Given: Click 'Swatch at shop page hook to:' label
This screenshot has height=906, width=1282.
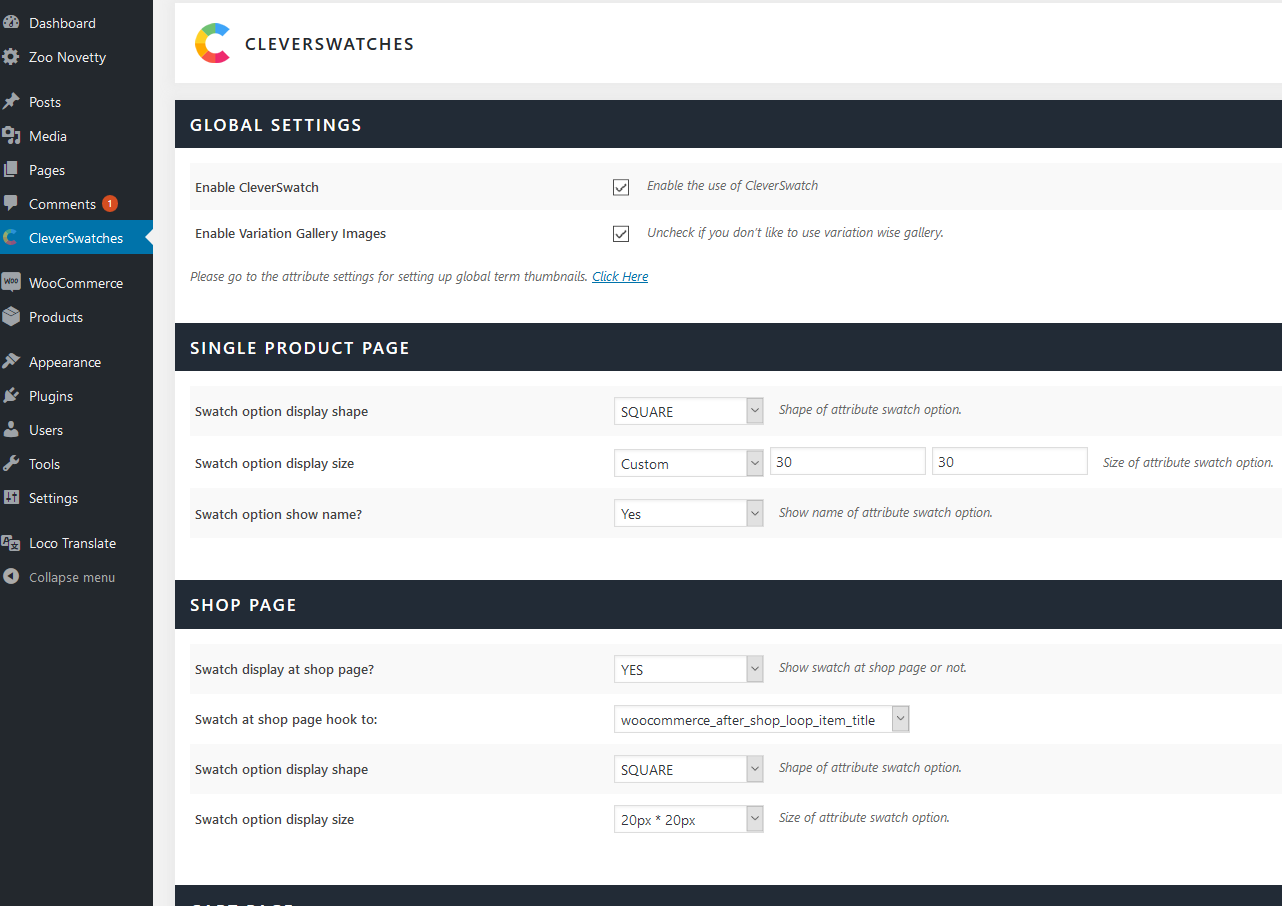Looking at the screenshot, I should click(286, 720).
